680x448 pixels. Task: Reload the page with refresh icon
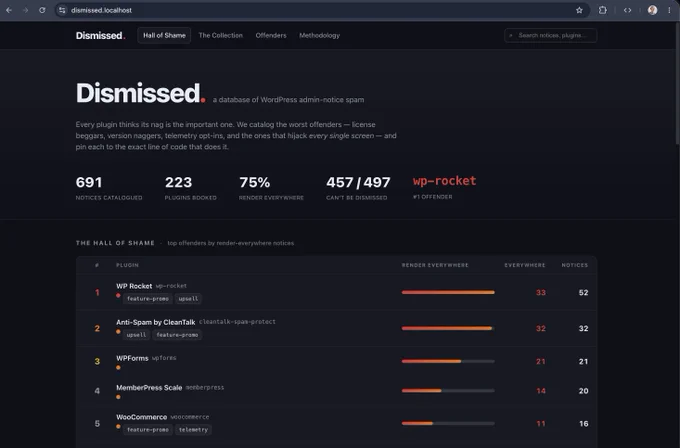(x=42, y=10)
